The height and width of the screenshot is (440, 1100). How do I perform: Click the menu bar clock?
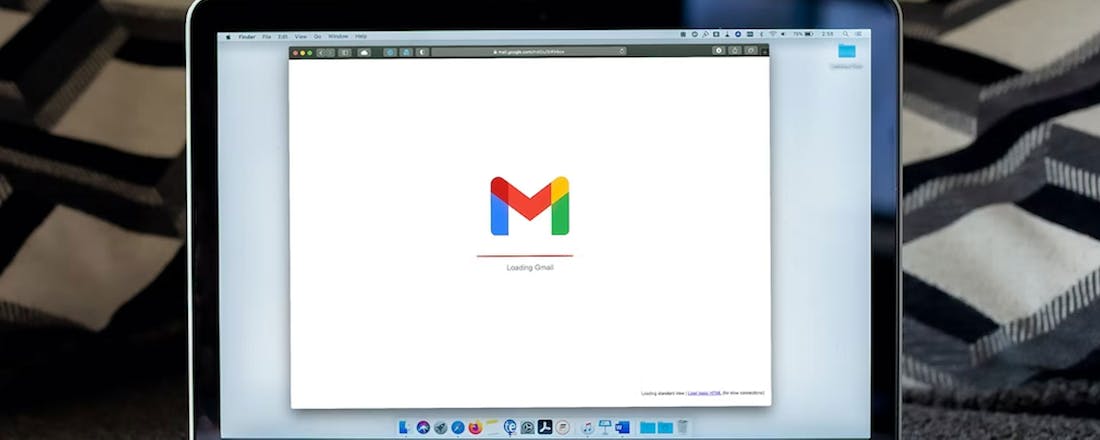coord(827,34)
